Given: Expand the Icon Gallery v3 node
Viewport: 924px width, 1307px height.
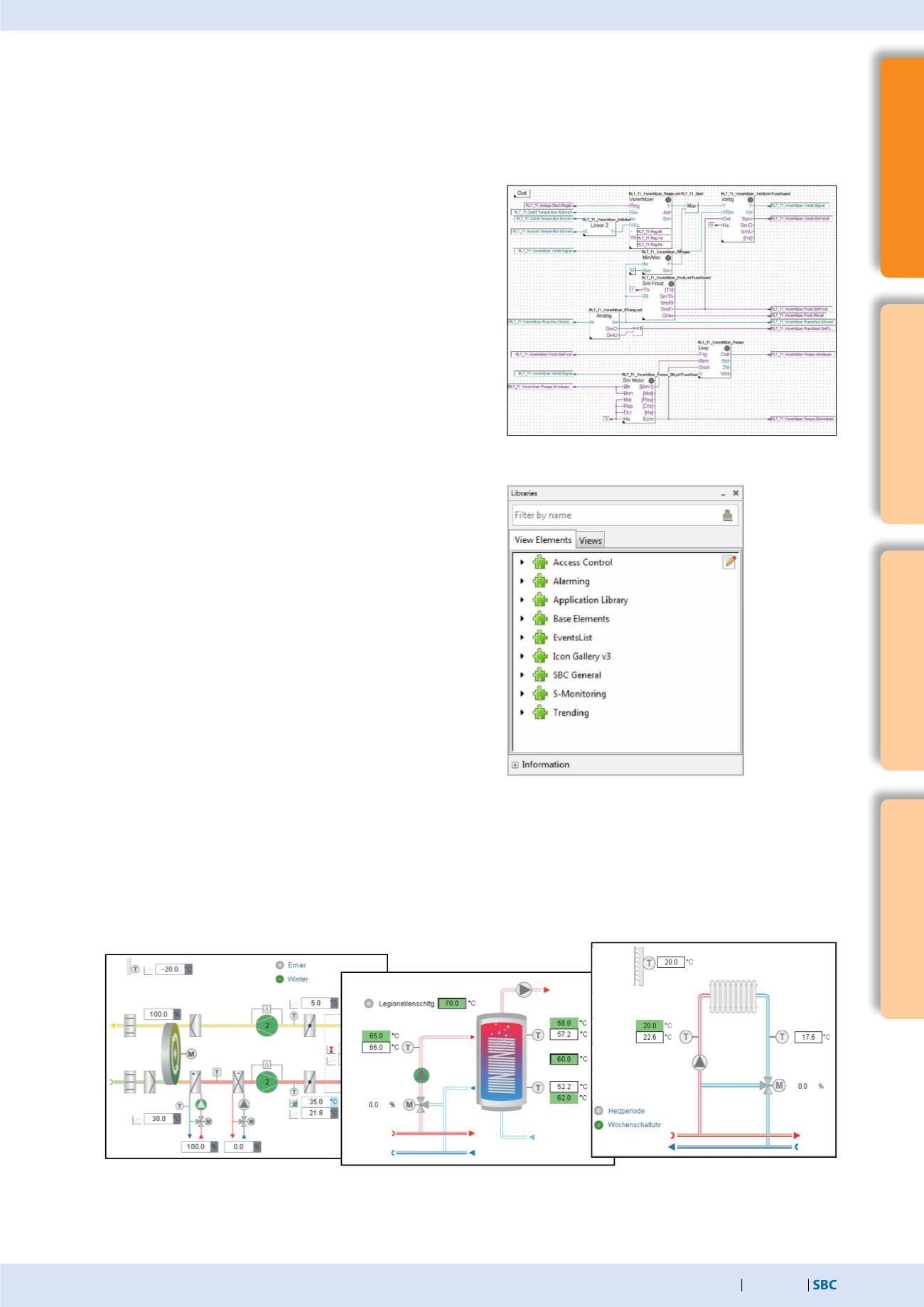Looking at the screenshot, I should coord(522,656).
